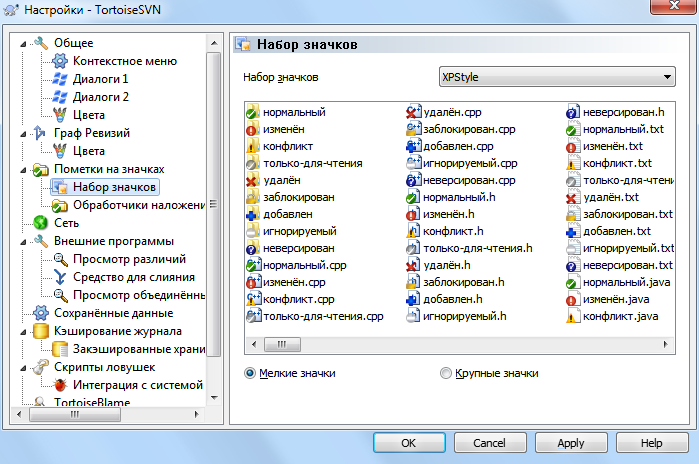Click the icon for удалён.cpp

pyautogui.click(x=413, y=112)
